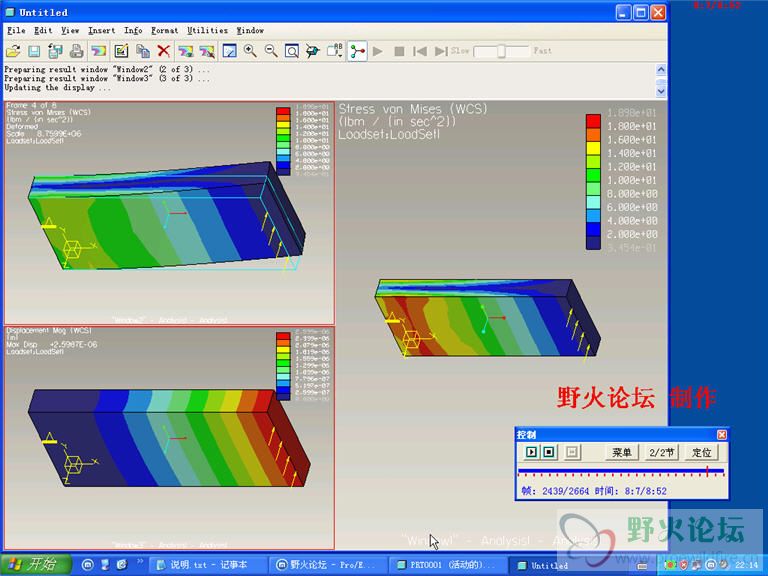Screen dimensions: 768x576
Task: Open a result window file icon
Action: (13, 51)
